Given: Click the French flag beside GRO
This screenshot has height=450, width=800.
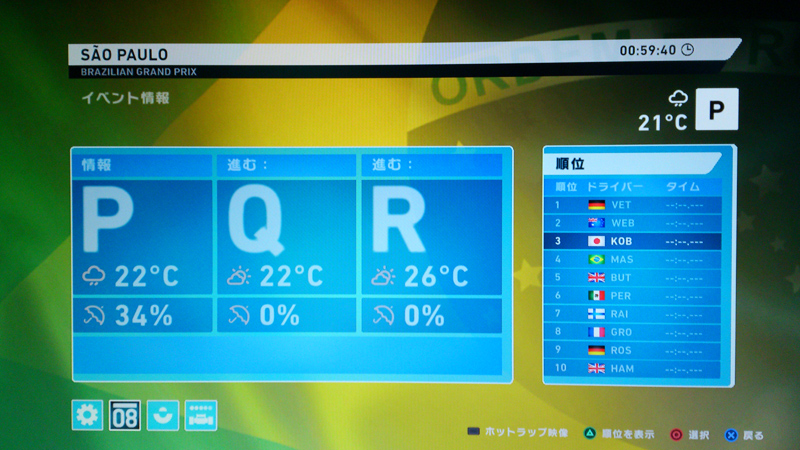Looking at the screenshot, I should click(596, 332).
